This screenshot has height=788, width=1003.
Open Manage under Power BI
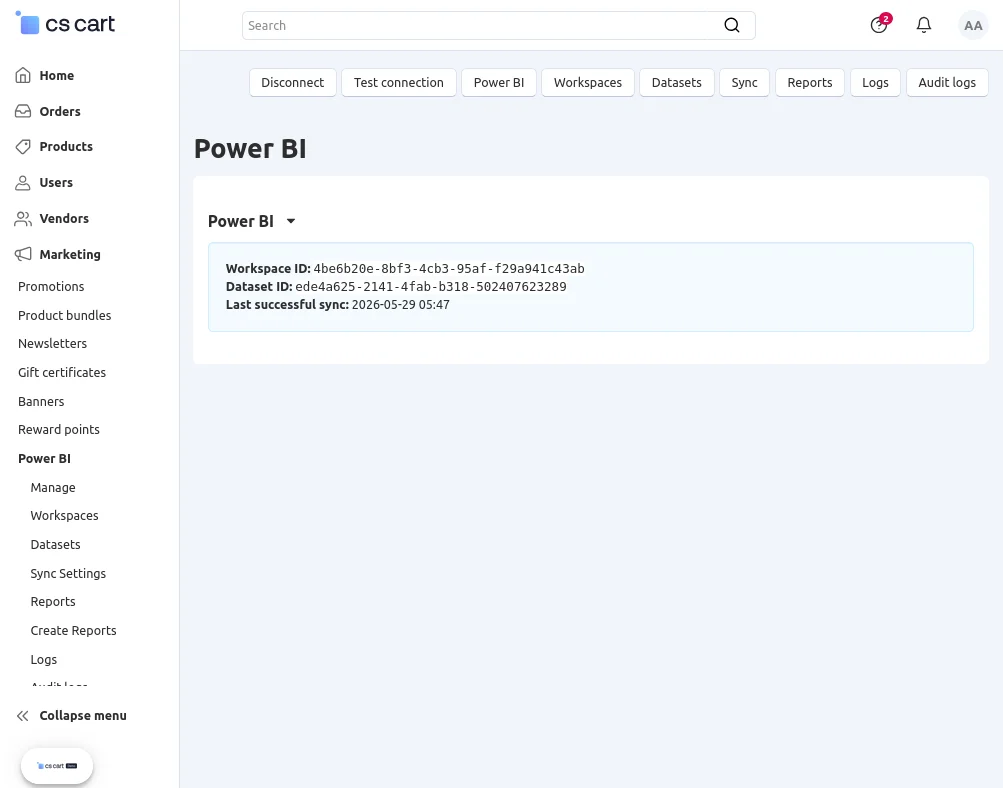[x=53, y=487]
